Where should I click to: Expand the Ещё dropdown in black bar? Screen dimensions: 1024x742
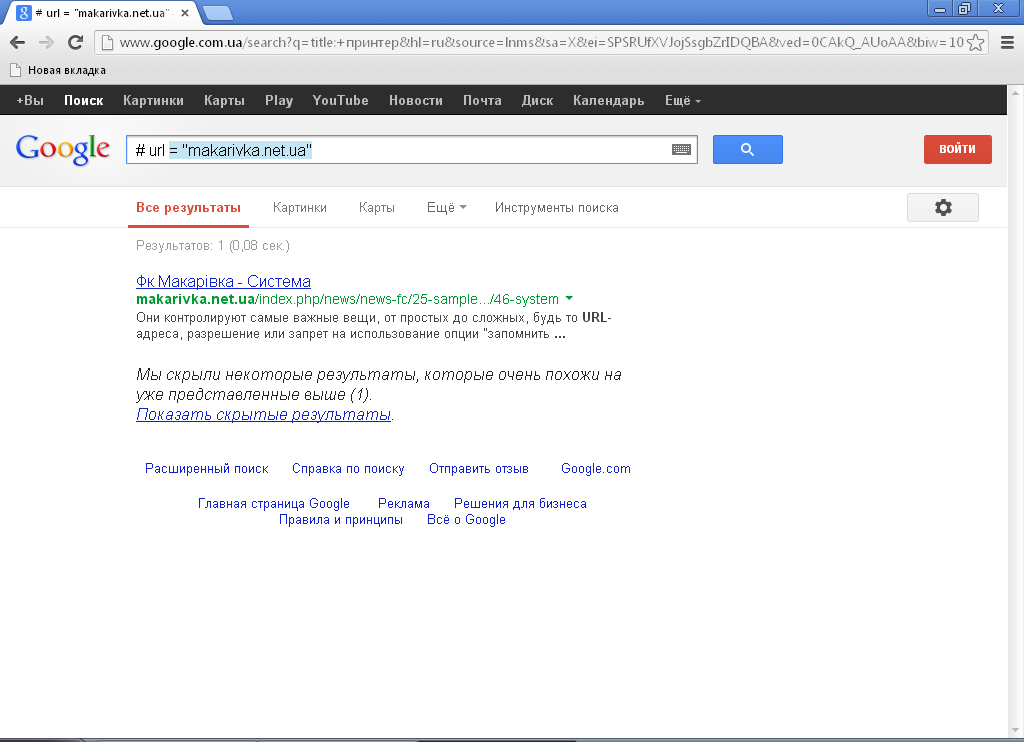coord(682,101)
